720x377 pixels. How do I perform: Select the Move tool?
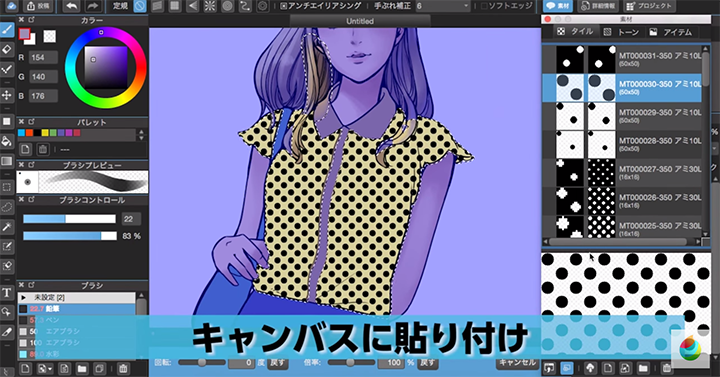[7, 95]
